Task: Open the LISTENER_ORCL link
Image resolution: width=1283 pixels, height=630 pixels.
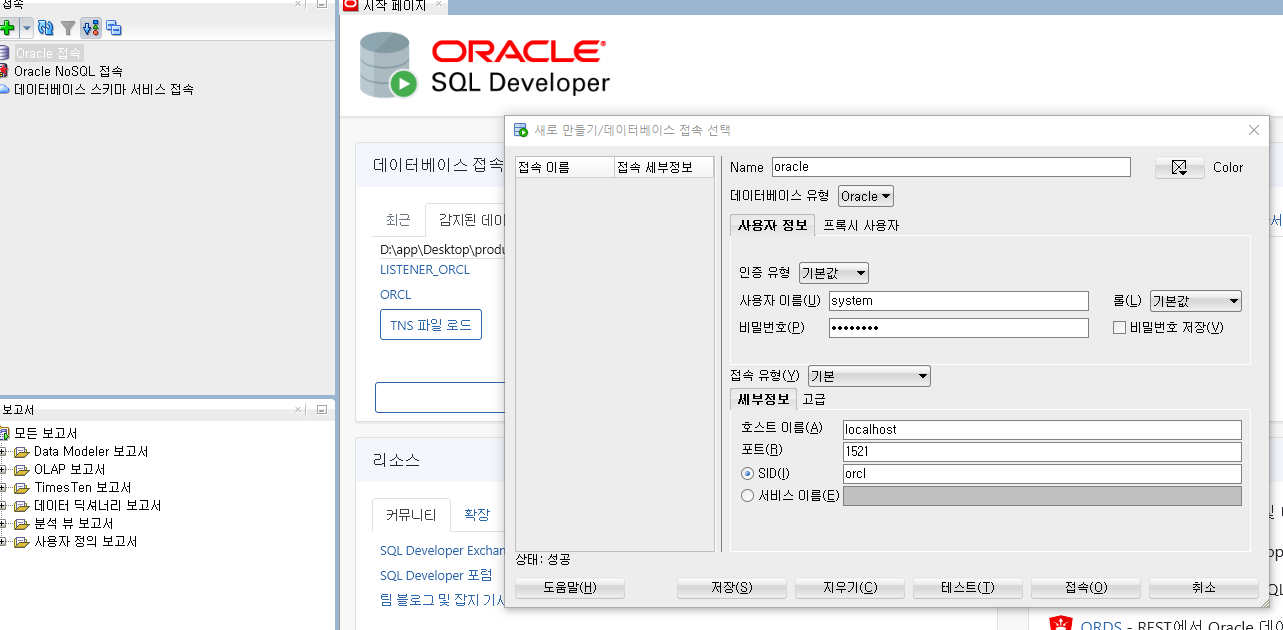Action: [x=425, y=270]
